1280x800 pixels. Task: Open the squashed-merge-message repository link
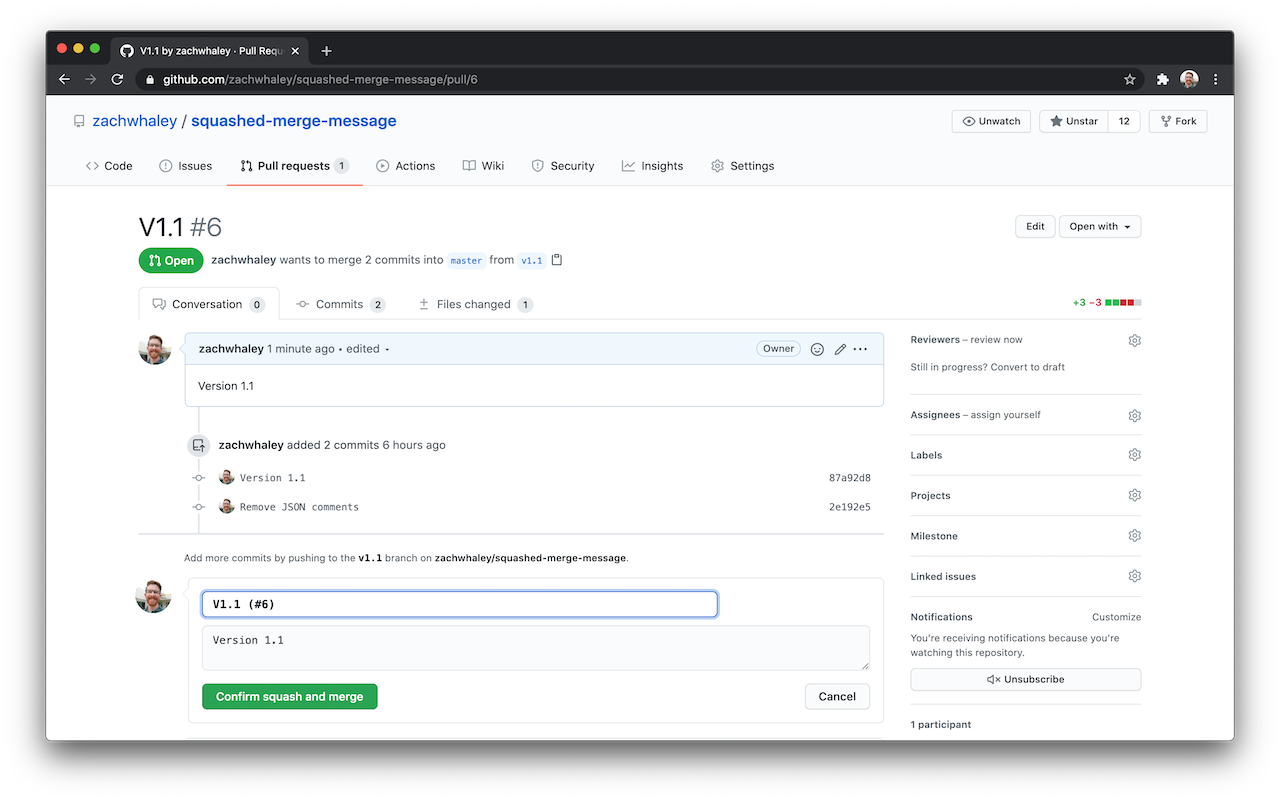click(294, 121)
